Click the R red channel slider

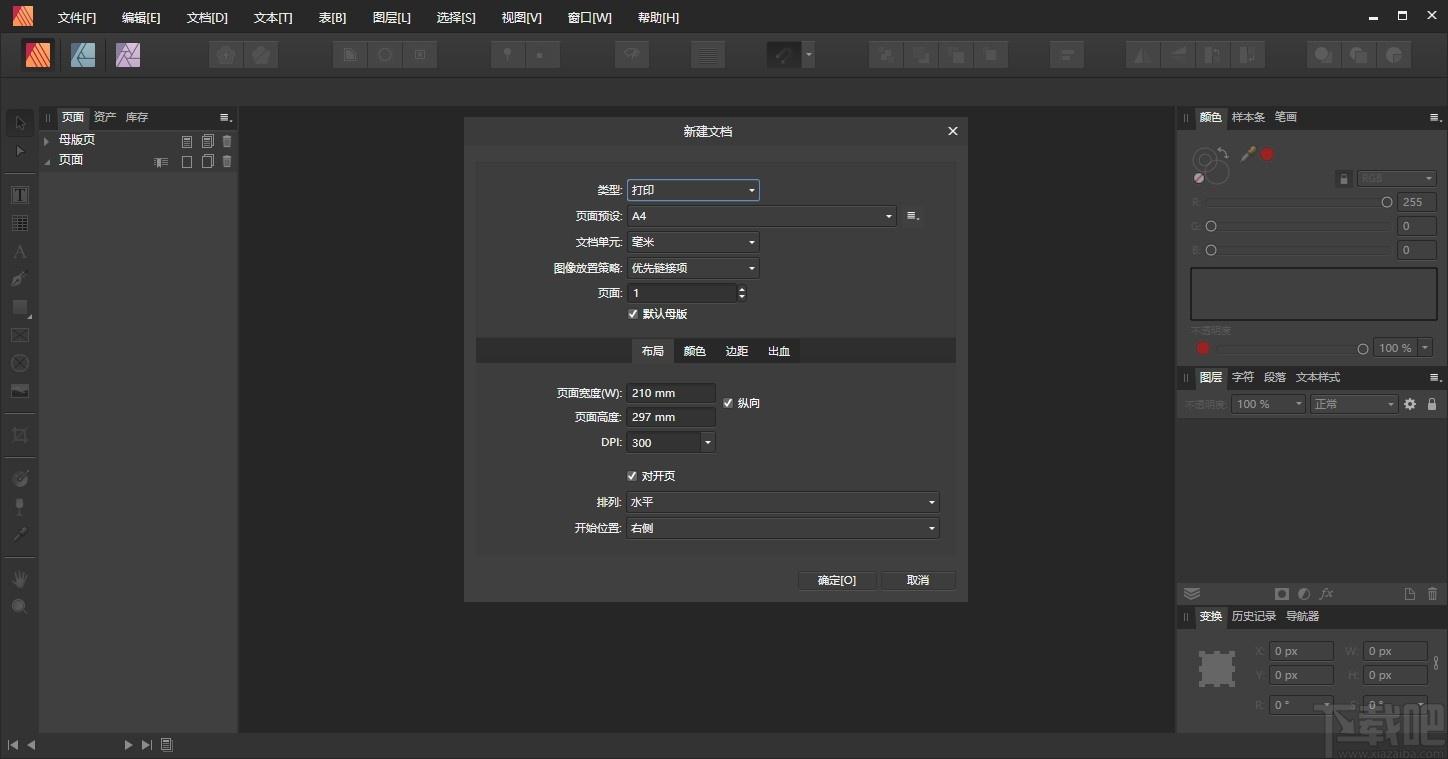(1299, 202)
